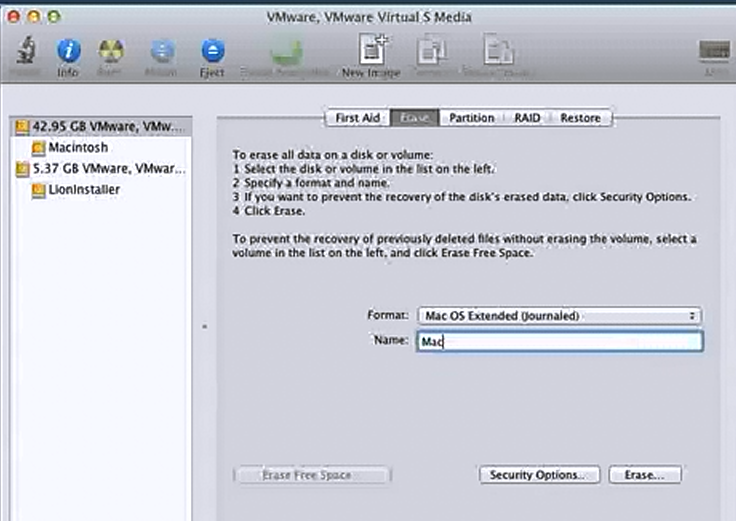Switch to the RAID tab
736x521 pixels.
[527, 118]
